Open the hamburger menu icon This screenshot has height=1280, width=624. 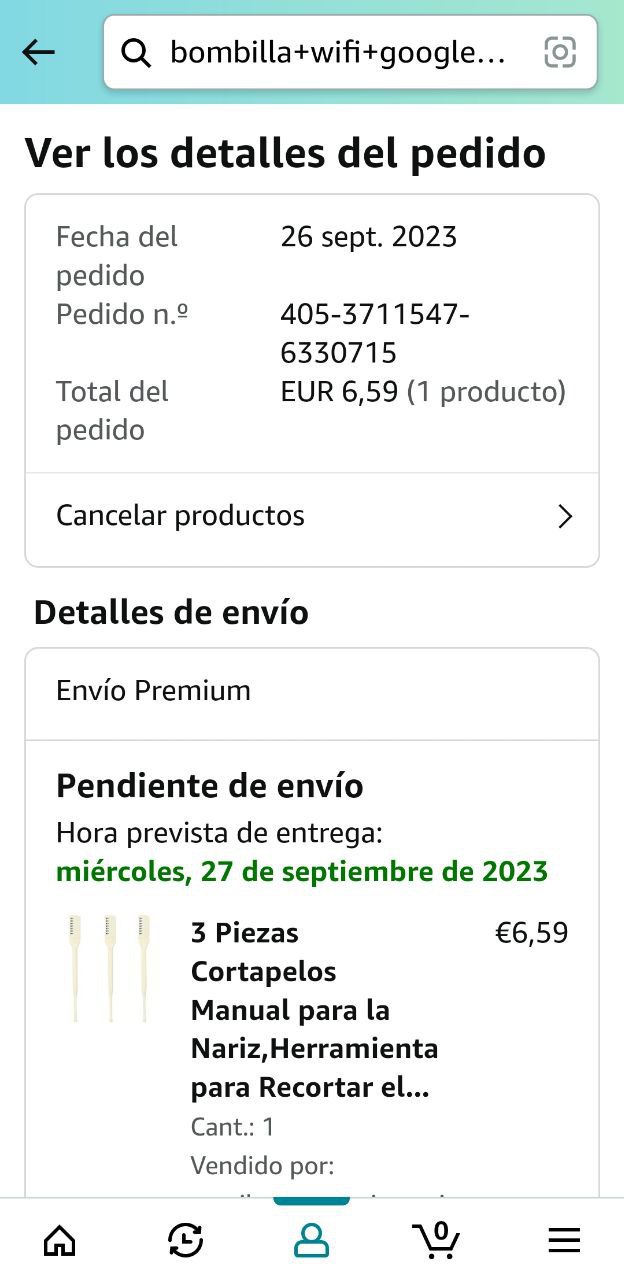click(564, 1241)
